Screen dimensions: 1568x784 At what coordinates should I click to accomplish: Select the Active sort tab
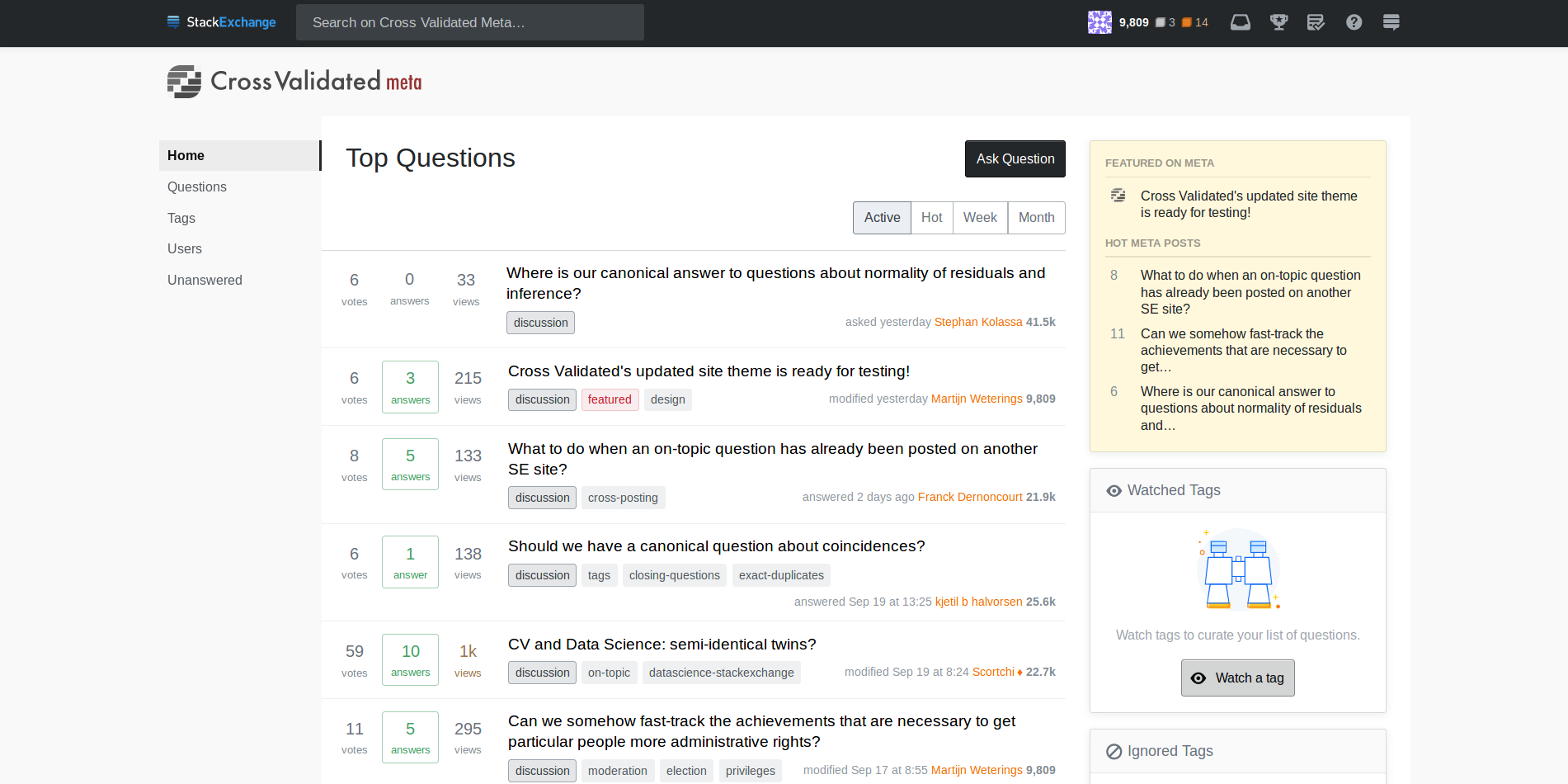(882, 218)
